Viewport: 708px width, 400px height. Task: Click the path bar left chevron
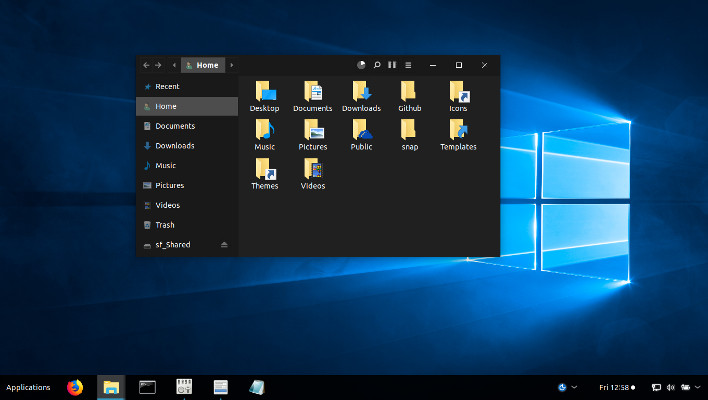click(174, 65)
